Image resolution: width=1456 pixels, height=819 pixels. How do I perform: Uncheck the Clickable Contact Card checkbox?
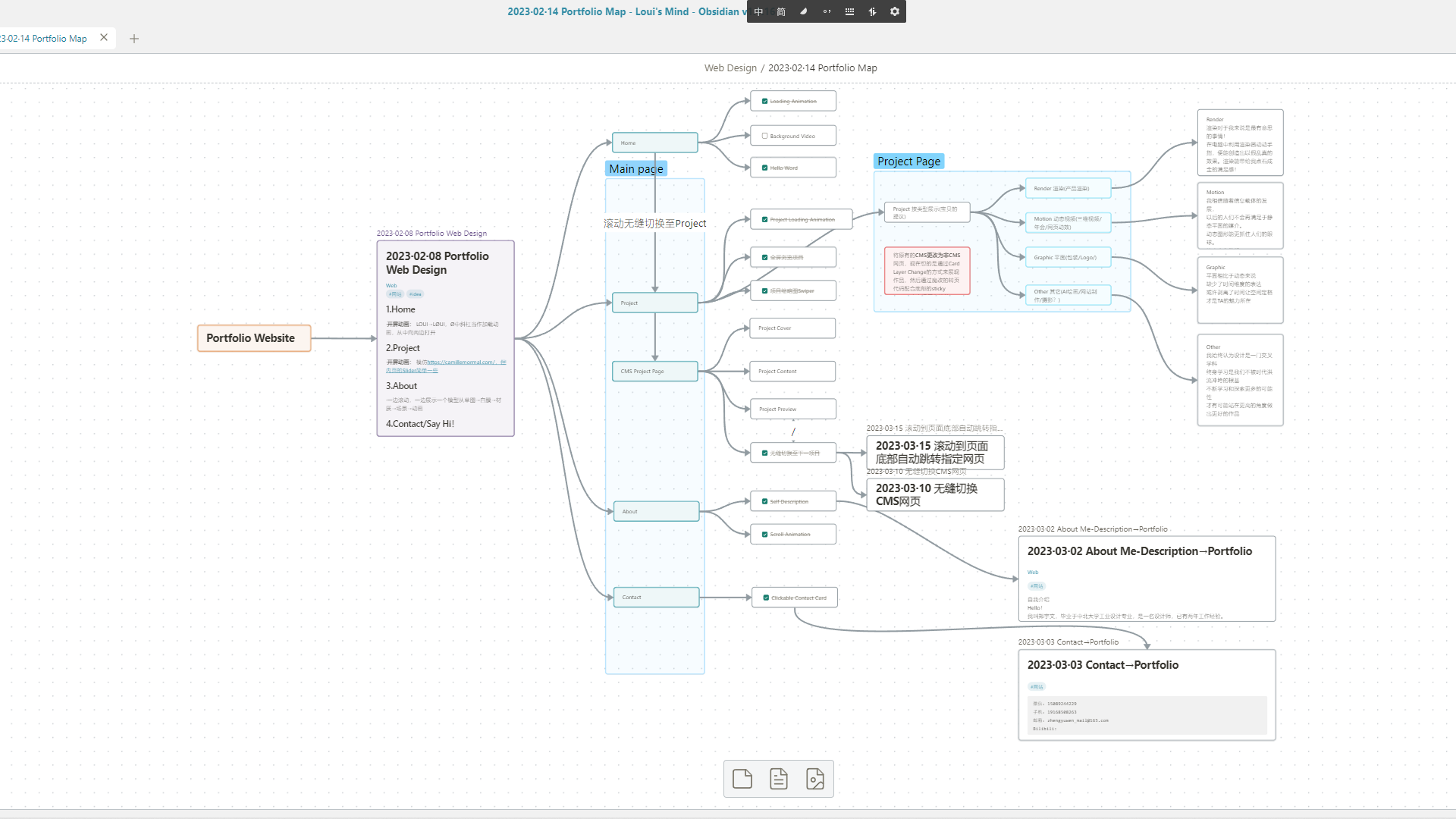[x=766, y=598]
